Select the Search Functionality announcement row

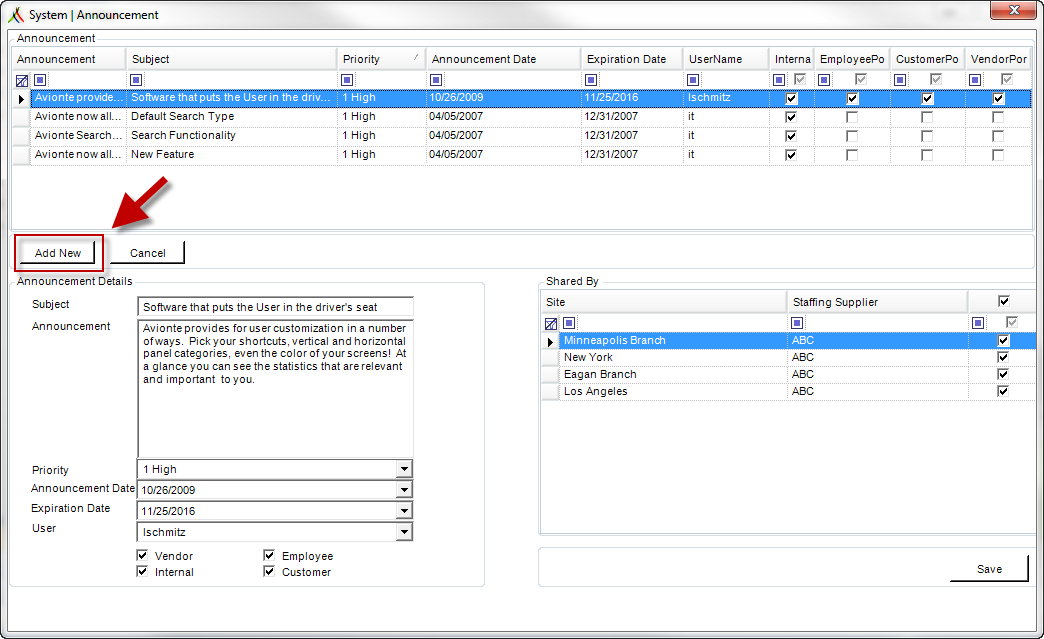(232, 136)
